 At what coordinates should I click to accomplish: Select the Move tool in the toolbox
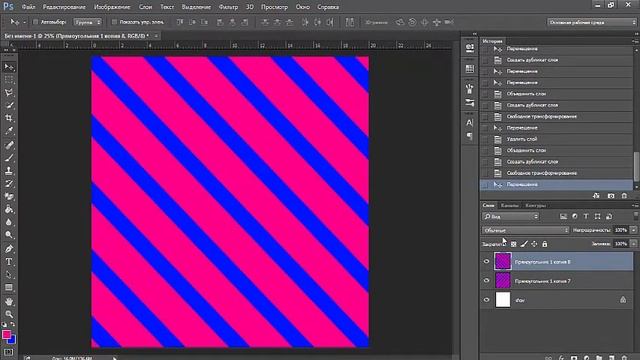(x=9, y=67)
